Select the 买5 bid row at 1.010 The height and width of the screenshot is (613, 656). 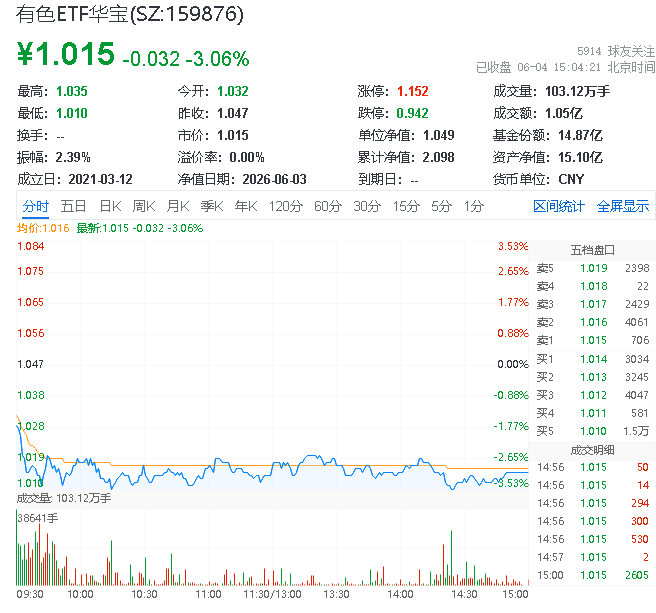pos(593,431)
